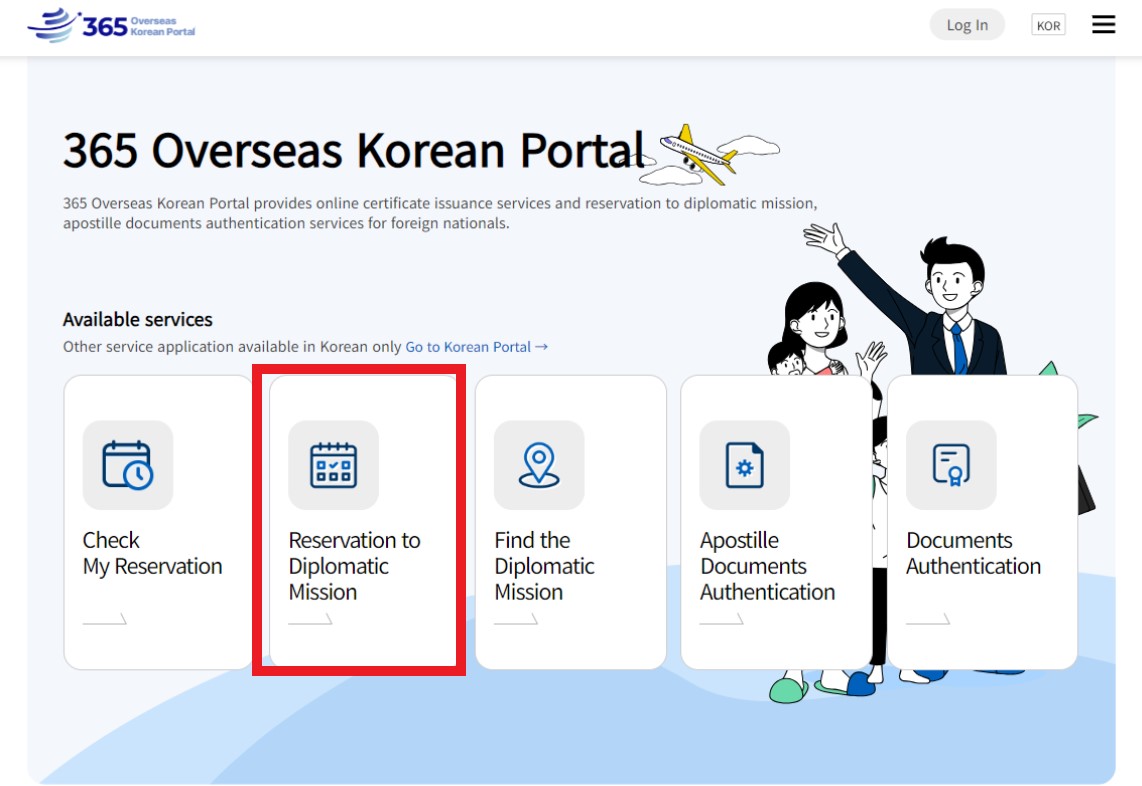Click the Documents Authentication certificate icon
The height and width of the screenshot is (786, 1142).
[x=951, y=465]
